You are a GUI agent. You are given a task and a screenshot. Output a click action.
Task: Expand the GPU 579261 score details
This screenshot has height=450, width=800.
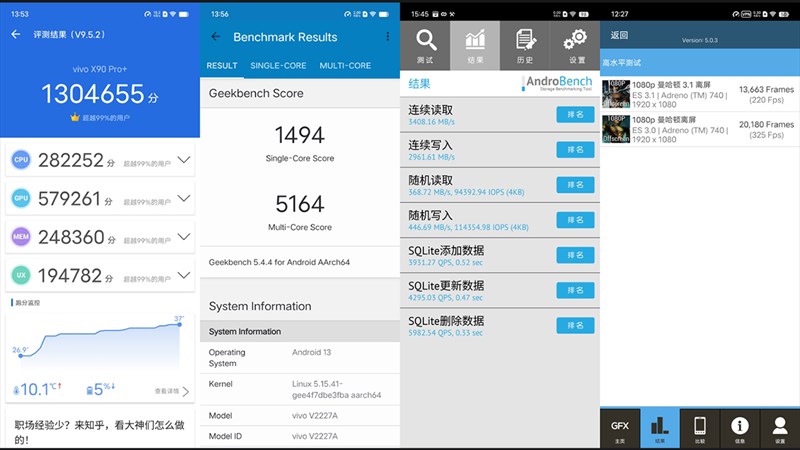pos(184,198)
